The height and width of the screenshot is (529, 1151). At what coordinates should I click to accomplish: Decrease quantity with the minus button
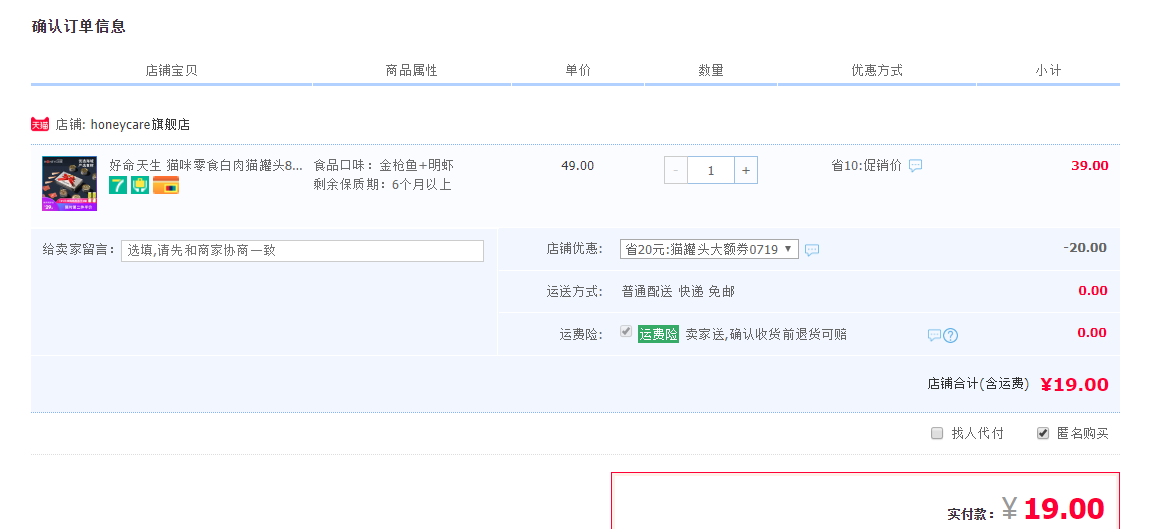[x=676, y=170]
